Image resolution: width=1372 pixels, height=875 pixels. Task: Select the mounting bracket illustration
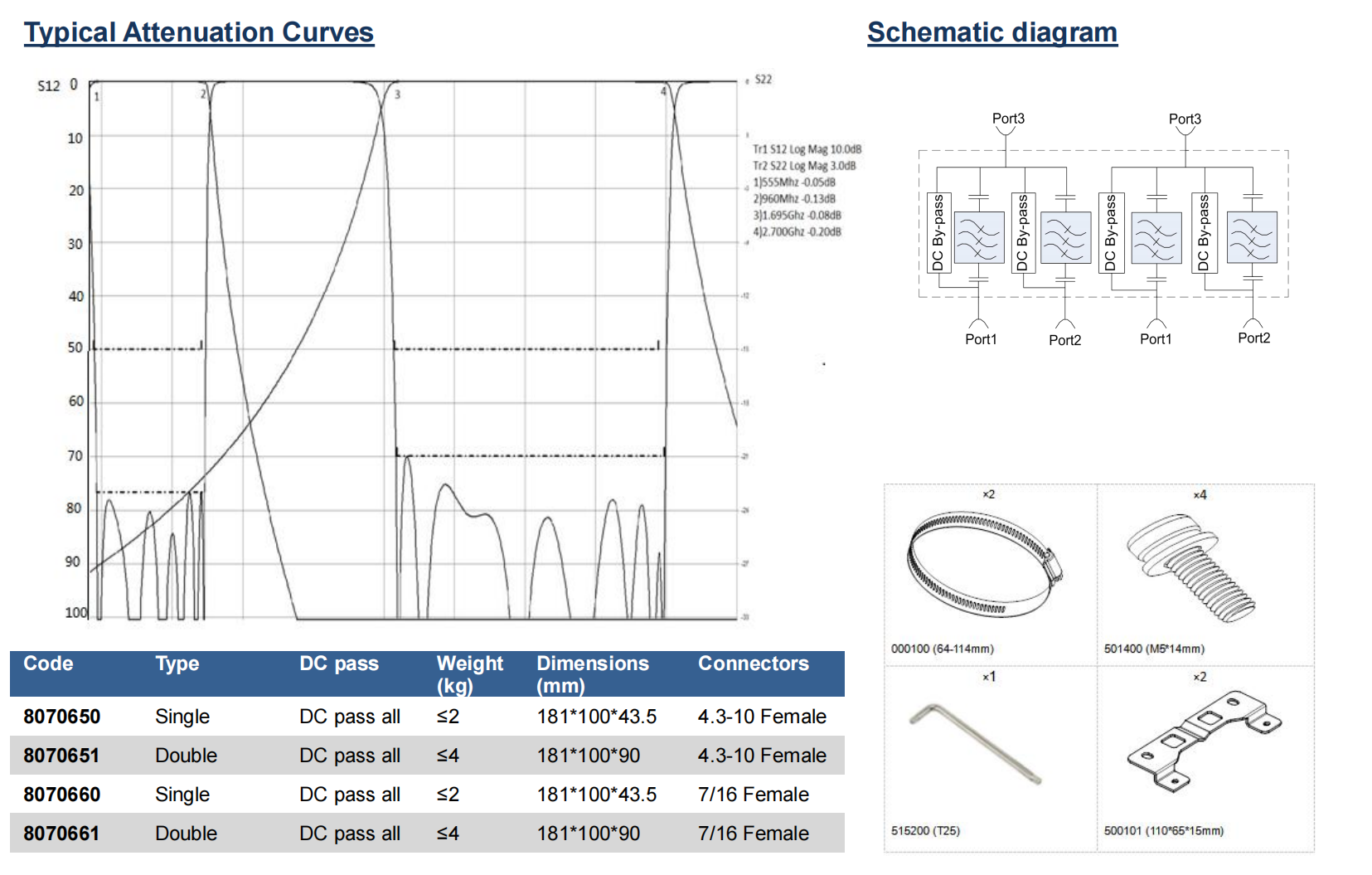click(1204, 739)
